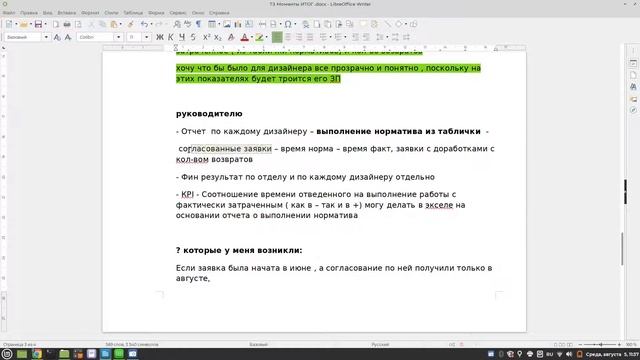Click the vertical scrollbar thumb
The image size is (640, 360).
pyautogui.click(x=622, y=248)
